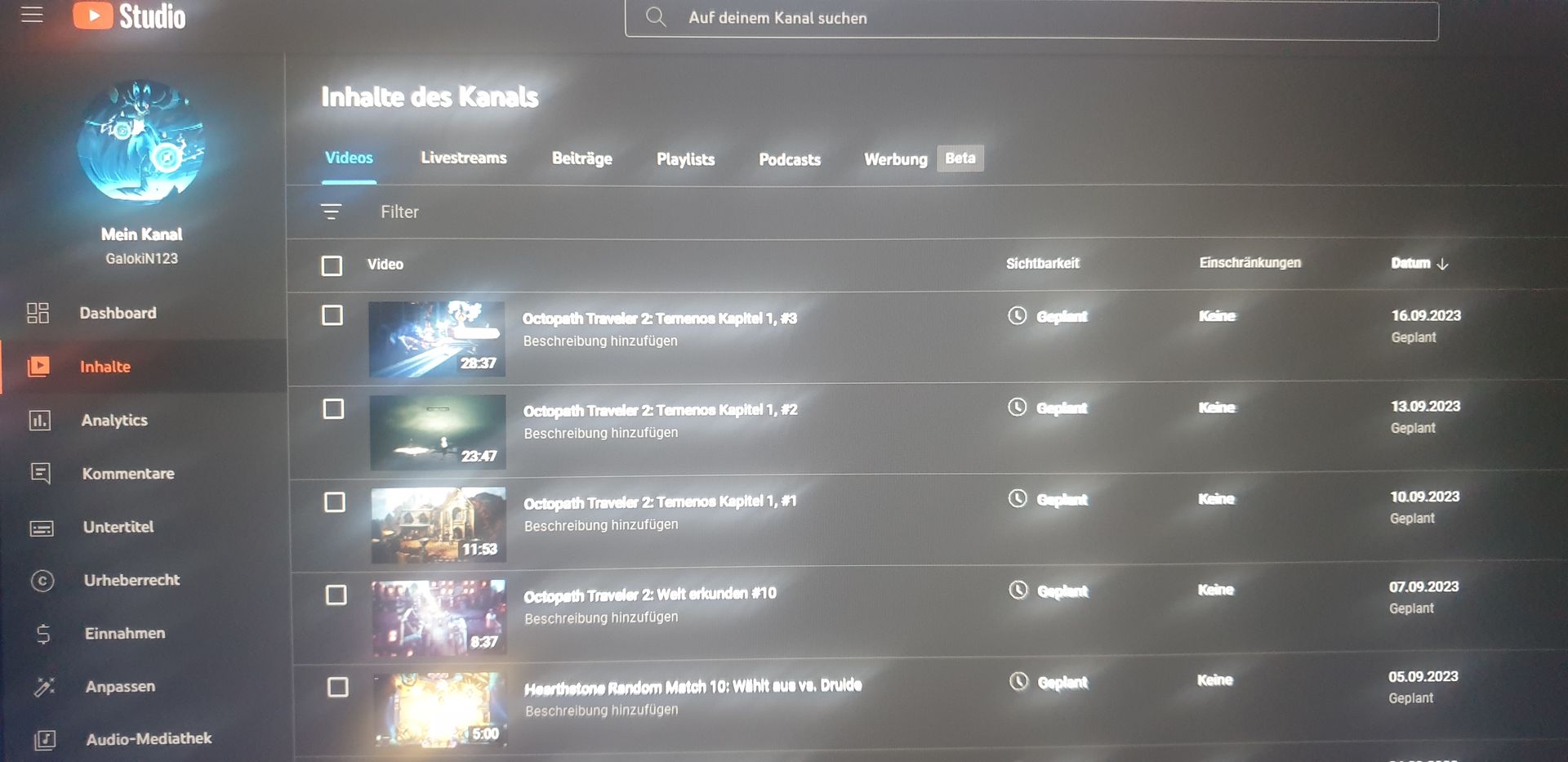Open Analytics from the sidebar
Viewport: 1568px width, 762px height.
point(114,421)
